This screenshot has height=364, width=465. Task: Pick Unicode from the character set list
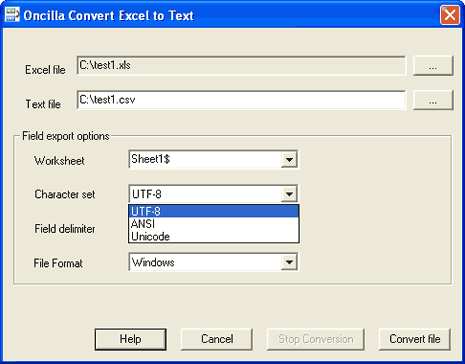click(214, 236)
